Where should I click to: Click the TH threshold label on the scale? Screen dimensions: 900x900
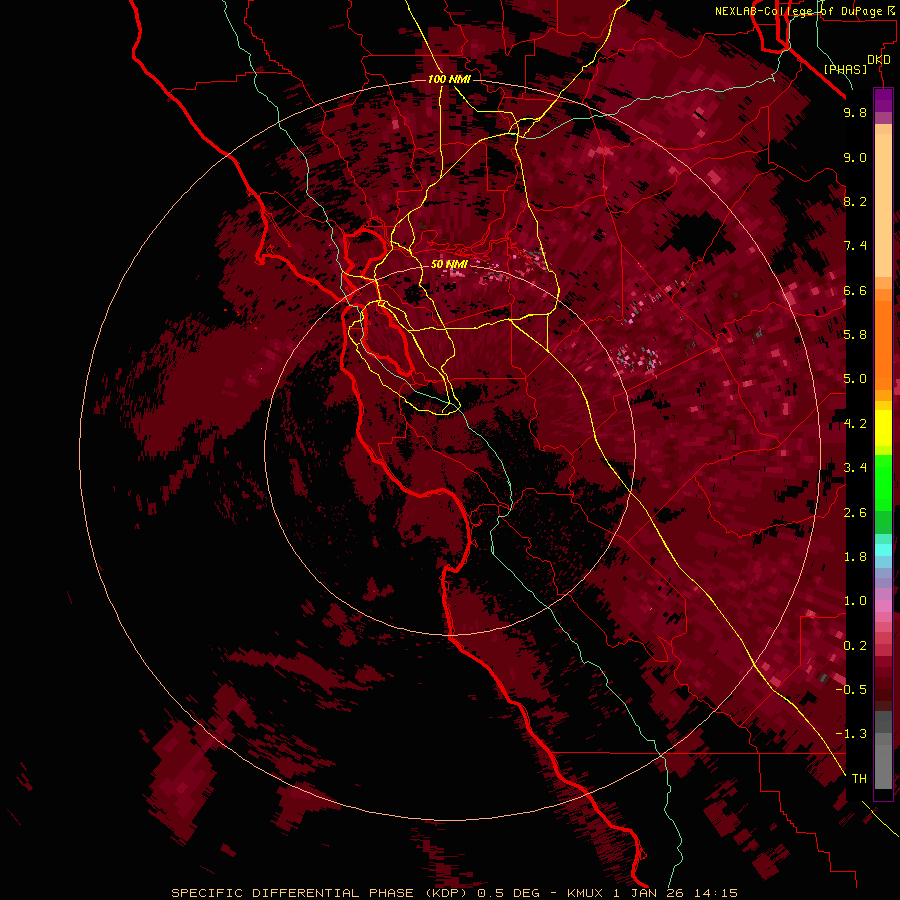point(859,778)
